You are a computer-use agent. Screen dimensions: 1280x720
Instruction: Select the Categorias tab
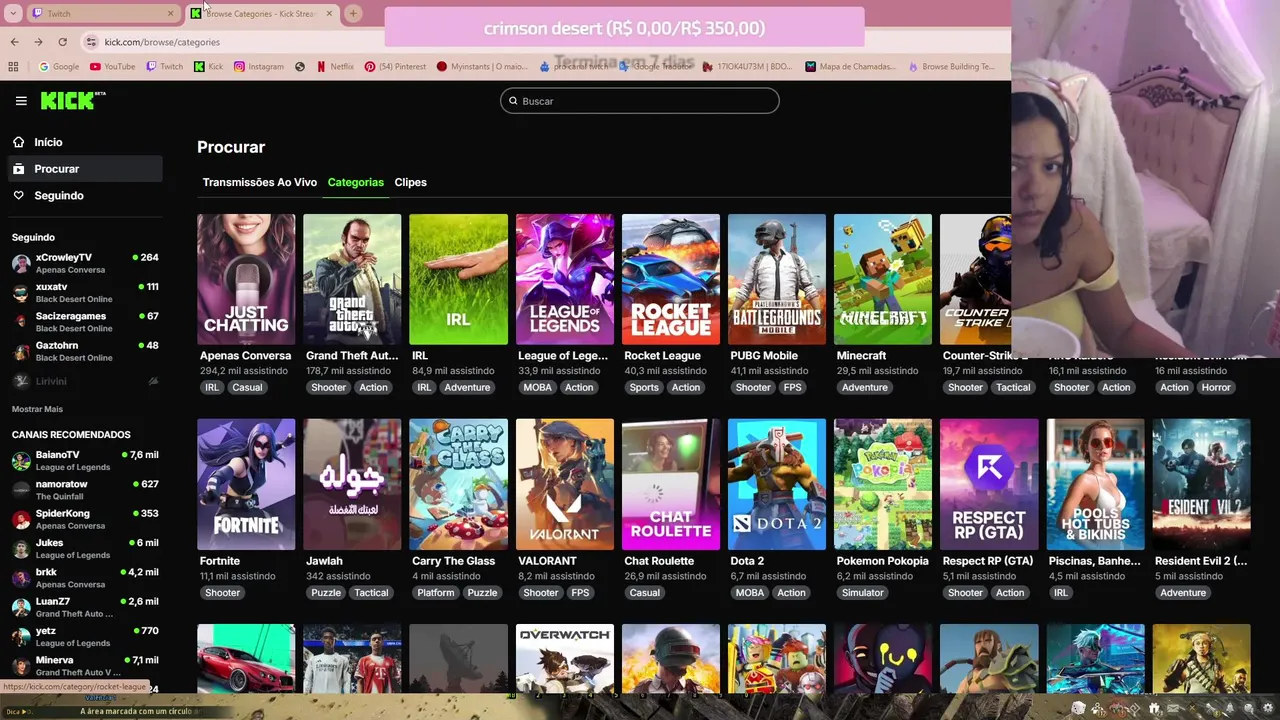(x=355, y=182)
